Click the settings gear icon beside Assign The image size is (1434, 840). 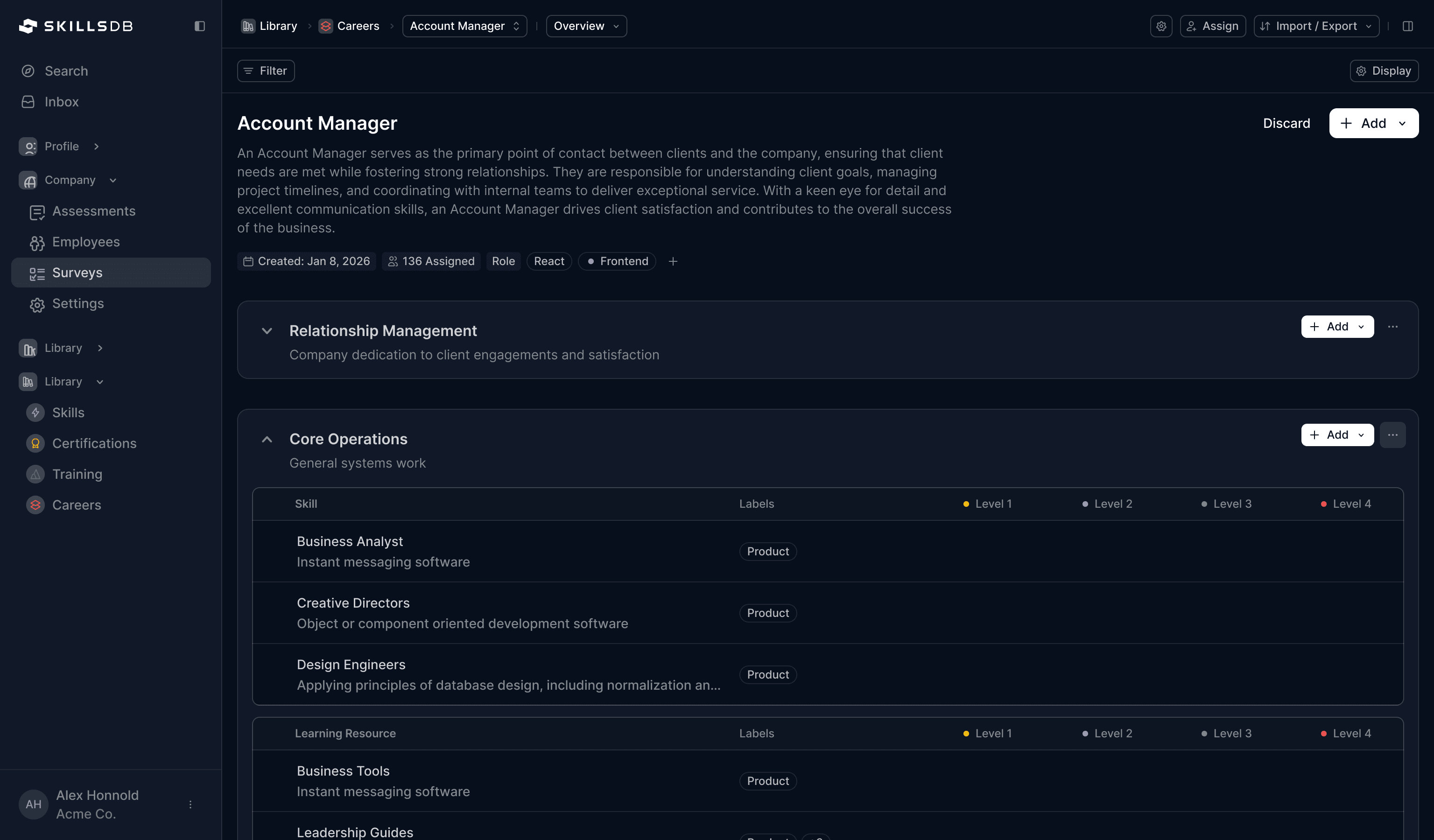coord(1161,26)
